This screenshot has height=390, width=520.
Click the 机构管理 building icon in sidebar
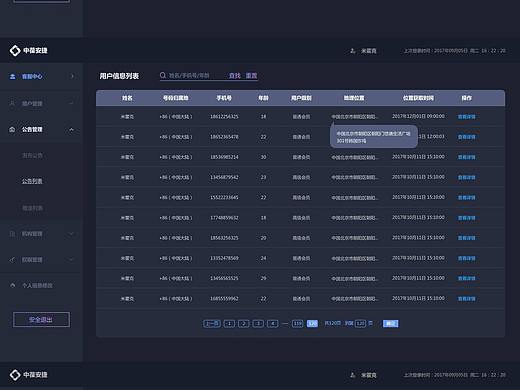click(12, 234)
